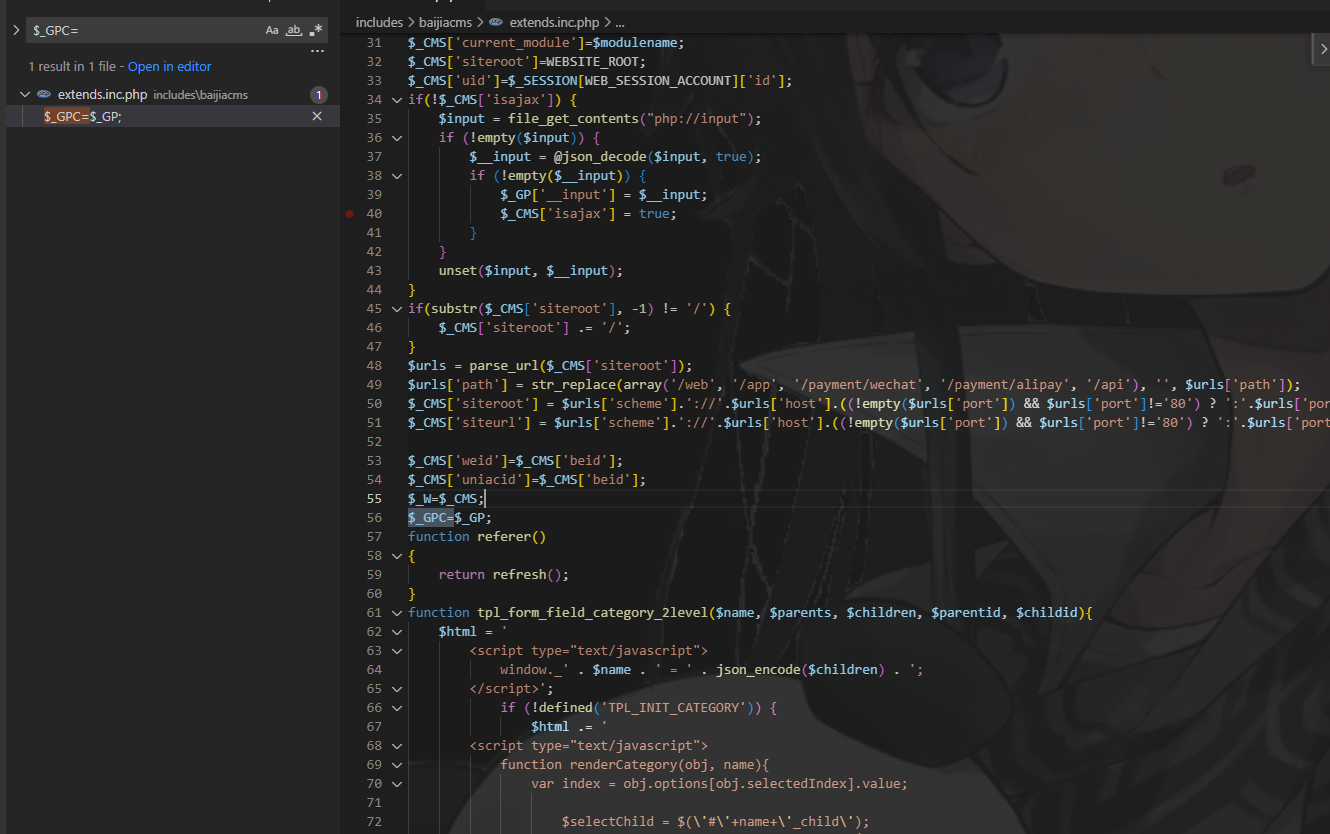The image size is (1330, 834).
Task: Open the includes breadcrumb
Action: pos(380,22)
